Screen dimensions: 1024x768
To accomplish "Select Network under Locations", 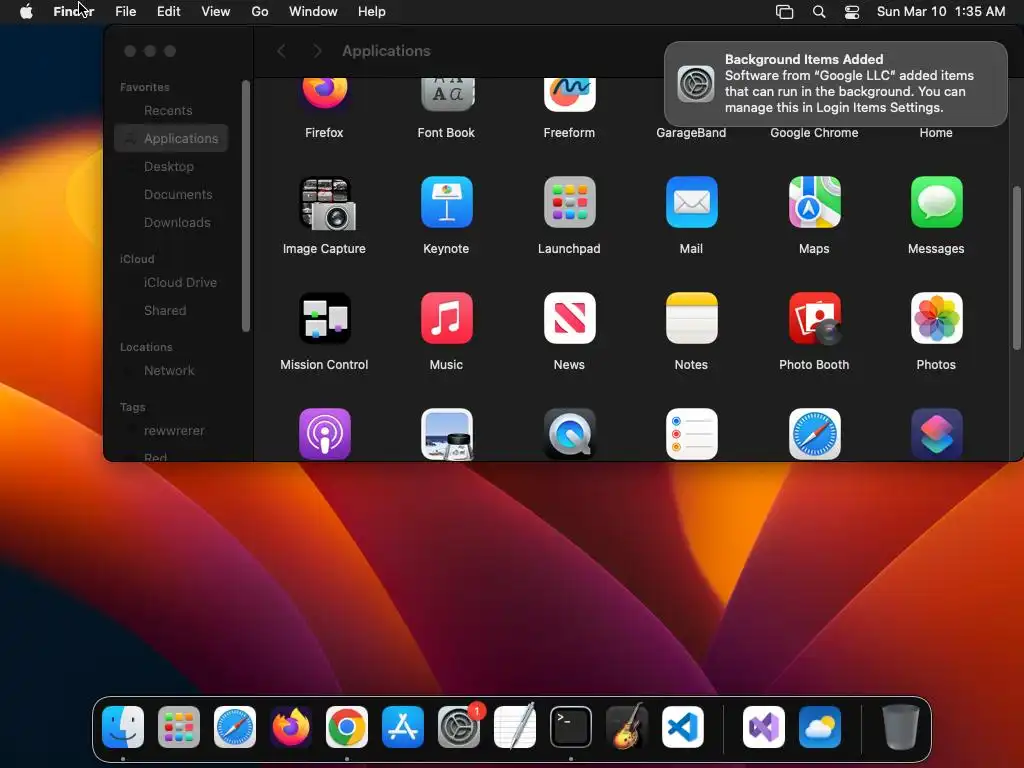I will pyautogui.click(x=171, y=371).
